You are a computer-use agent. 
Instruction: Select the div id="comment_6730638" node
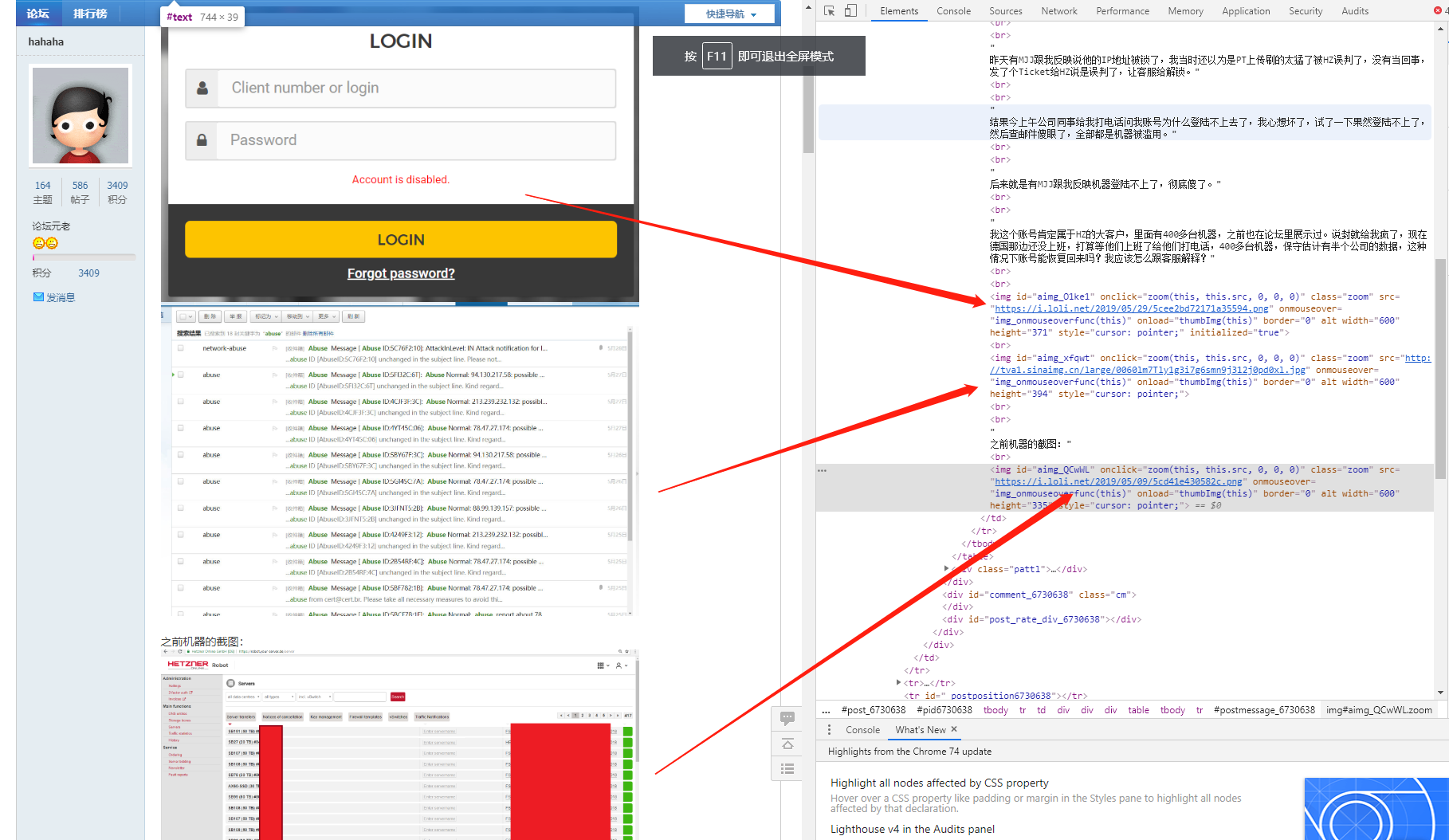coord(1039,595)
